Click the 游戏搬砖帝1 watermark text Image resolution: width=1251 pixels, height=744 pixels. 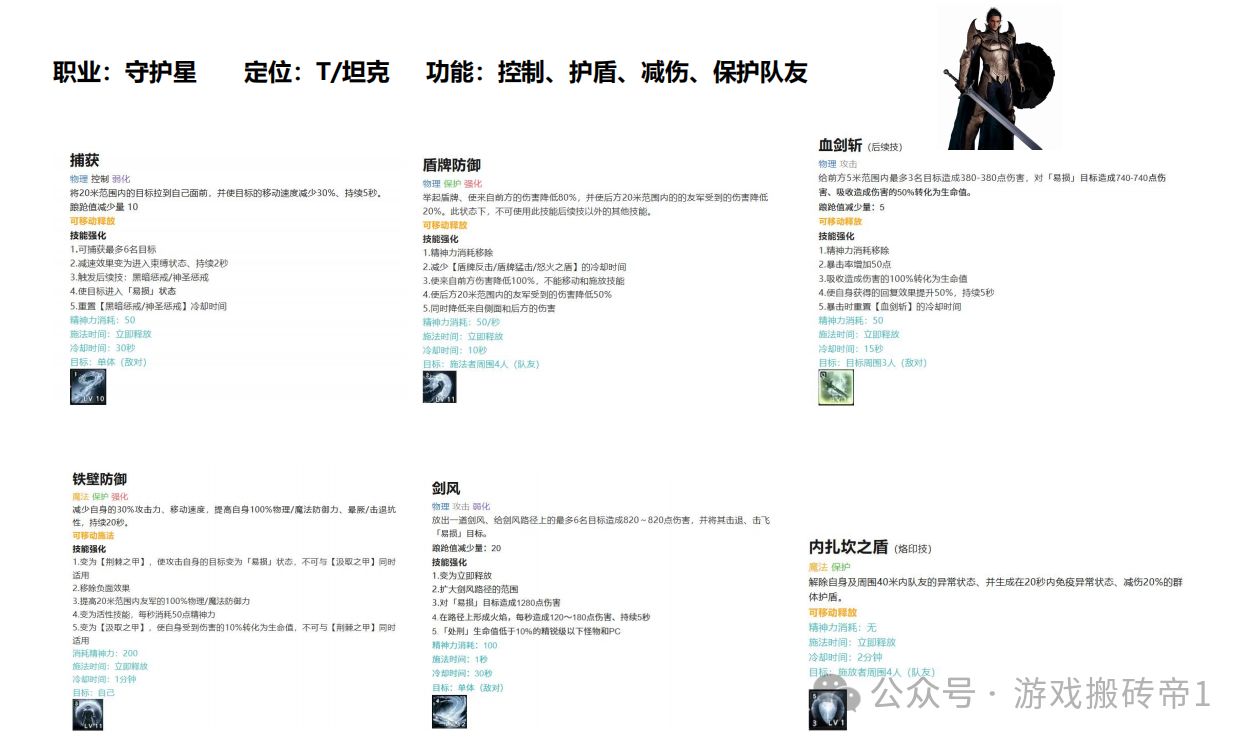coord(1112,693)
